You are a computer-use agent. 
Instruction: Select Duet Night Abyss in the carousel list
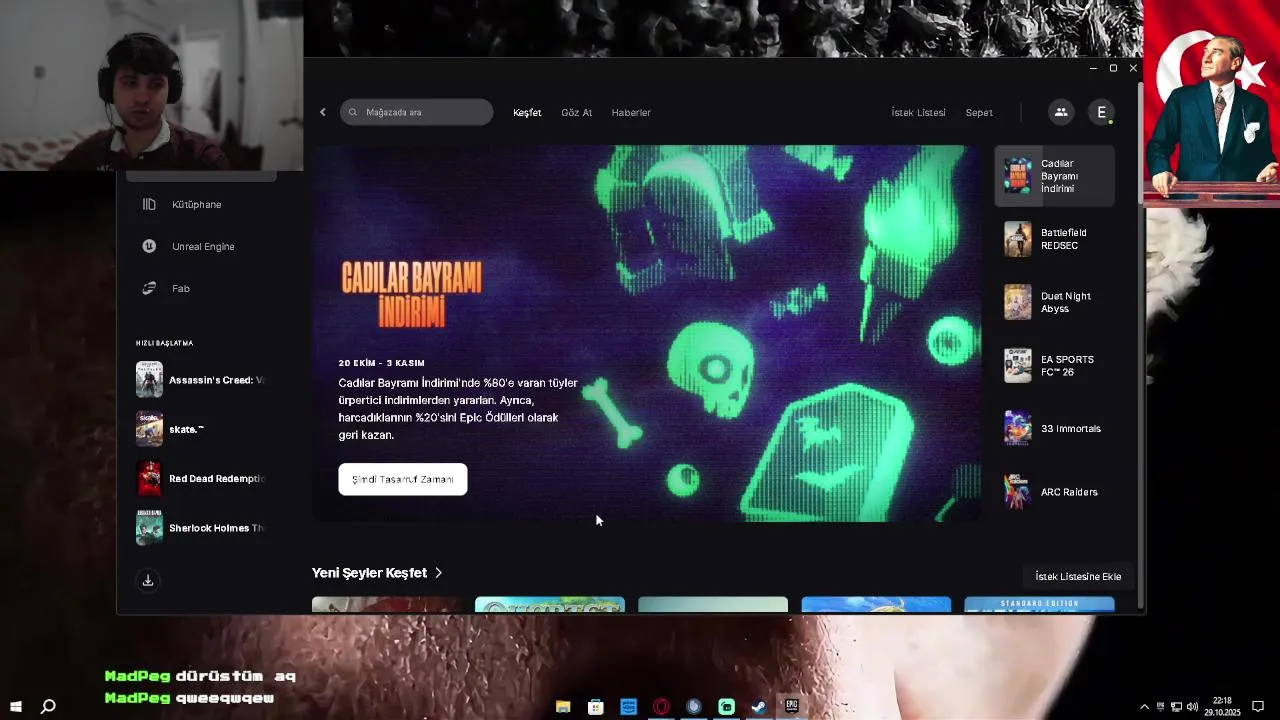(1054, 302)
